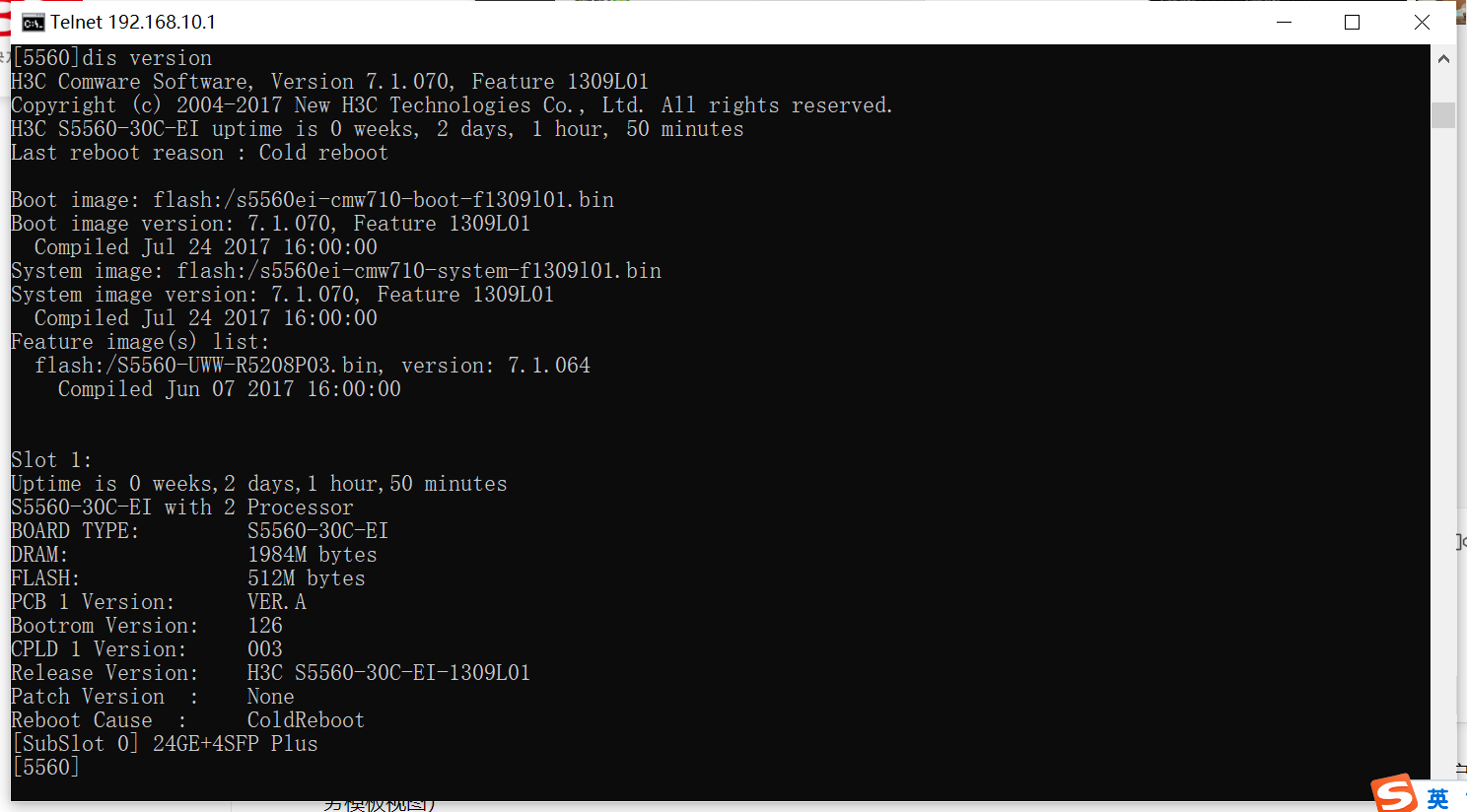The image size is (1467, 812).
Task: Click the last [5560] command prompt line
Action: [45, 767]
